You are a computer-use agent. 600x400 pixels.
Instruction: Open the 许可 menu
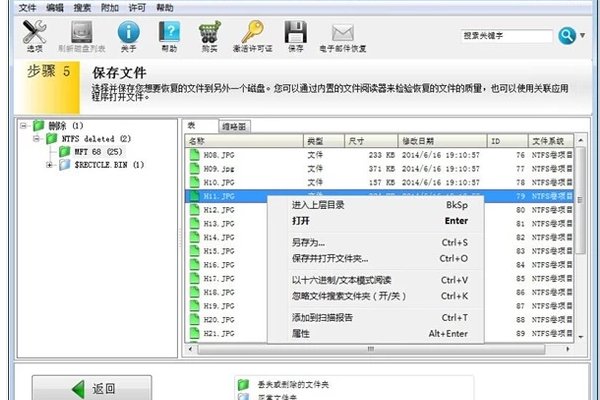137,8
